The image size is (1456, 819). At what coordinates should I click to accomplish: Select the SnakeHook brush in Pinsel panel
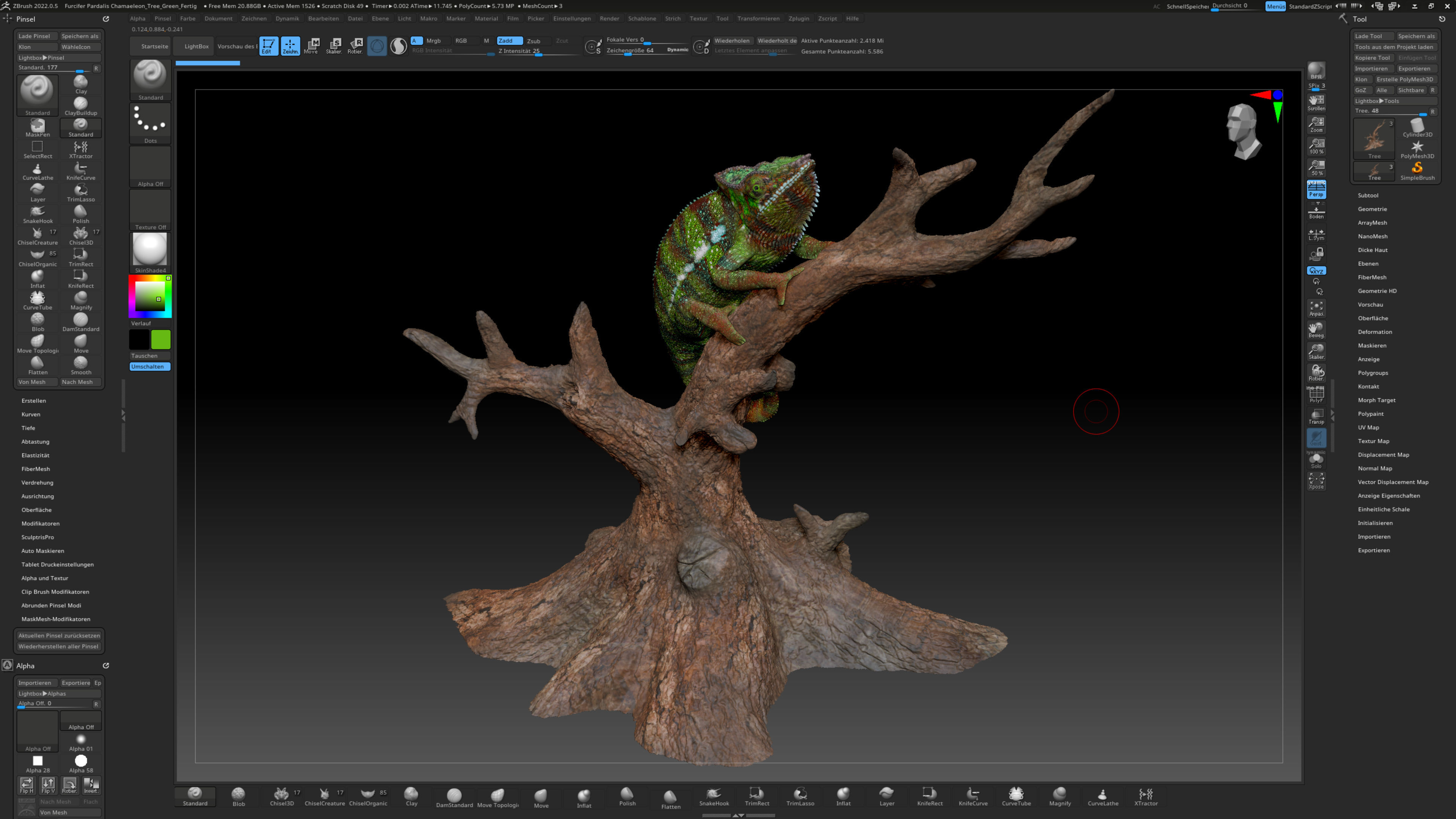tap(37, 214)
